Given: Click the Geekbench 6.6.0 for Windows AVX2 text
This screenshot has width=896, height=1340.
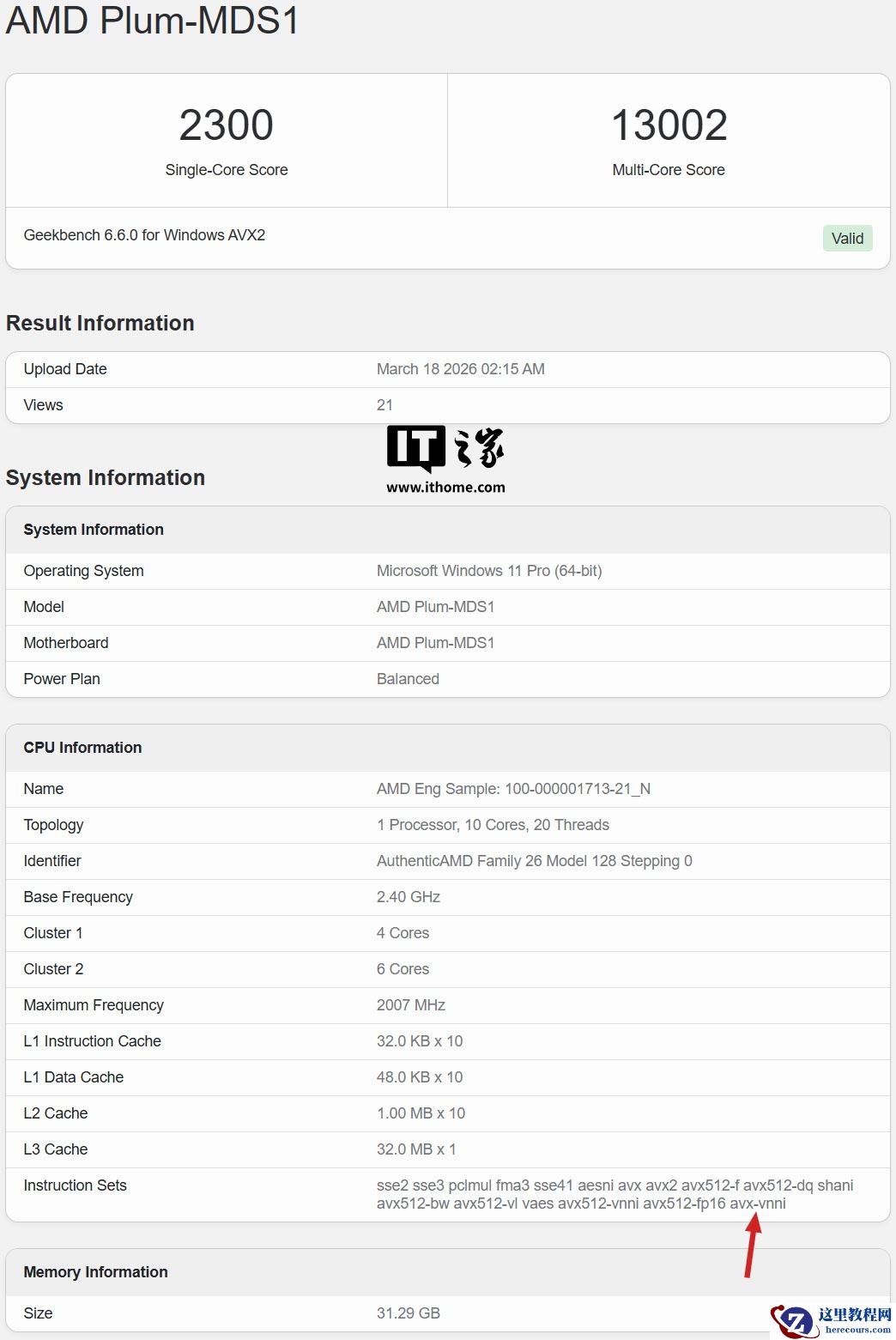Looking at the screenshot, I should pyautogui.click(x=144, y=235).
